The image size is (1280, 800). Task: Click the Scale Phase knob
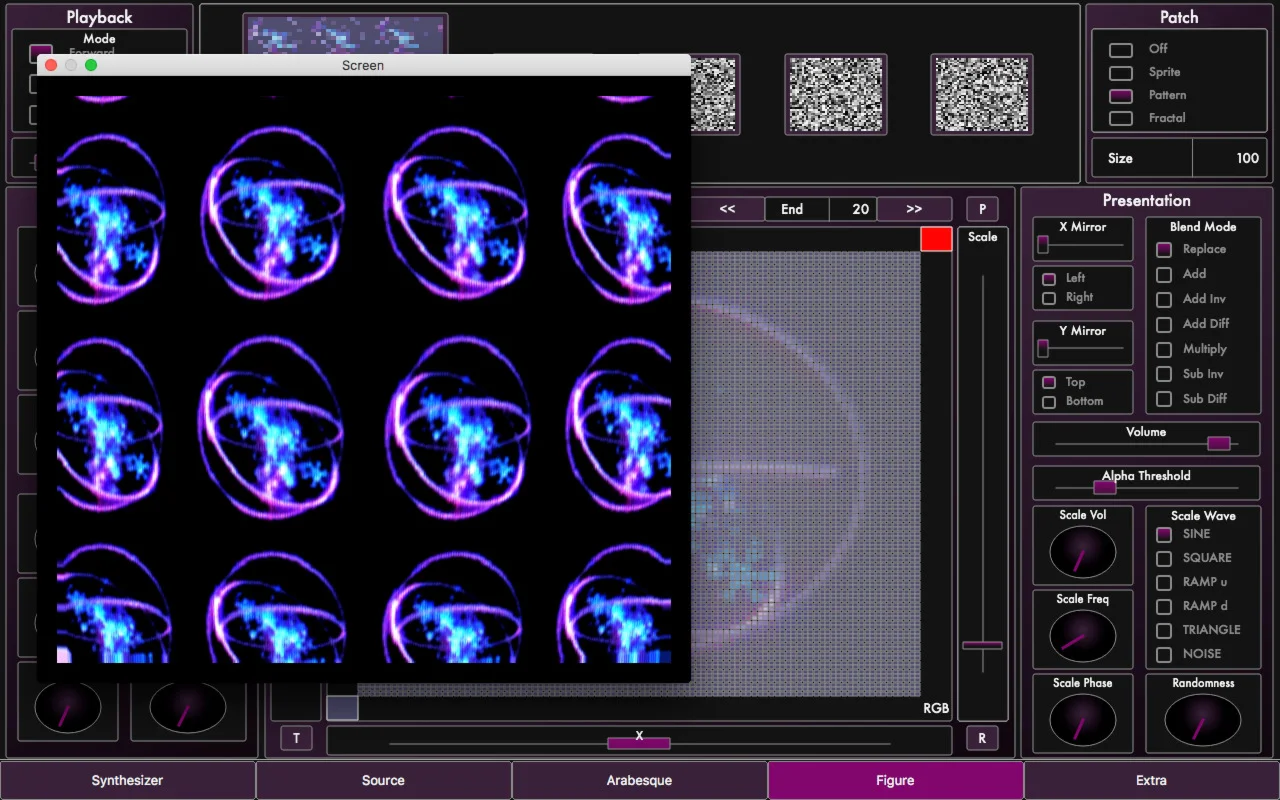pyautogui.click(x=1082, y=720)
